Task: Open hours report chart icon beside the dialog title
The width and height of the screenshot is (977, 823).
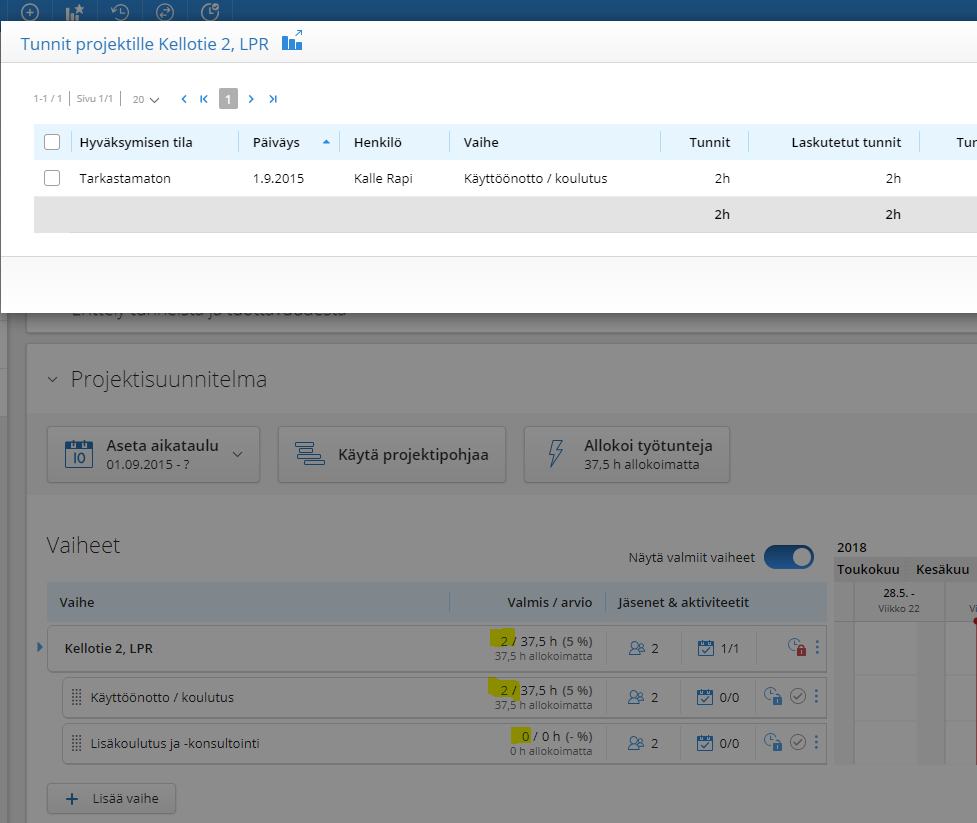Action: (x=292, y=41)
